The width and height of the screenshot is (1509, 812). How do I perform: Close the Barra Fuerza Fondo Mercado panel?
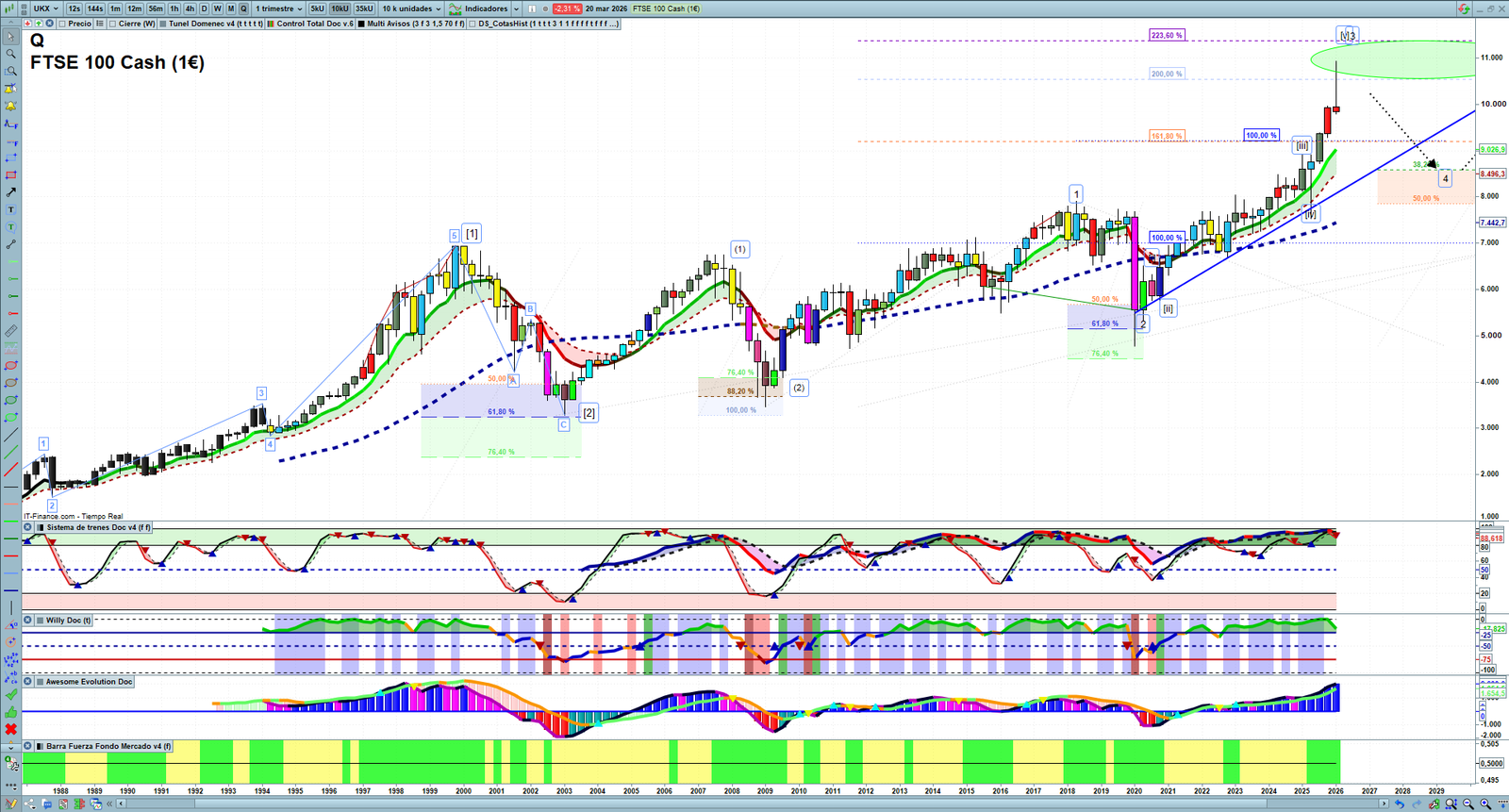coord(27,746)
